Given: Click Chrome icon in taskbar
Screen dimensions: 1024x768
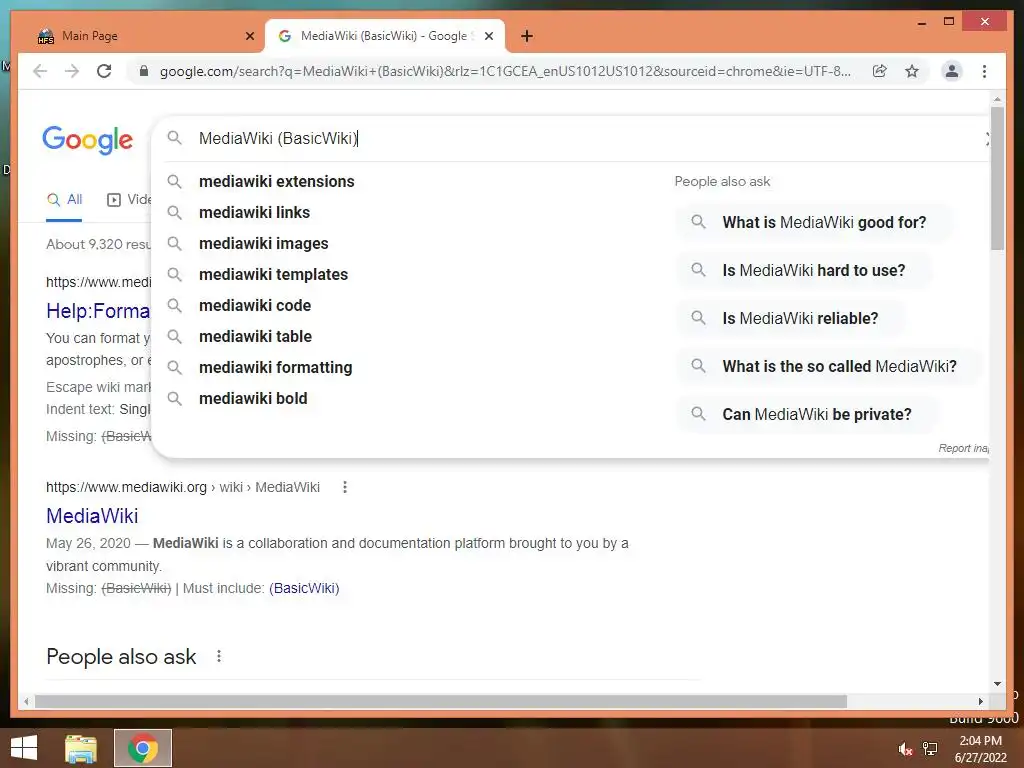Looking at the screenshot, I should (x=143, y=748).
